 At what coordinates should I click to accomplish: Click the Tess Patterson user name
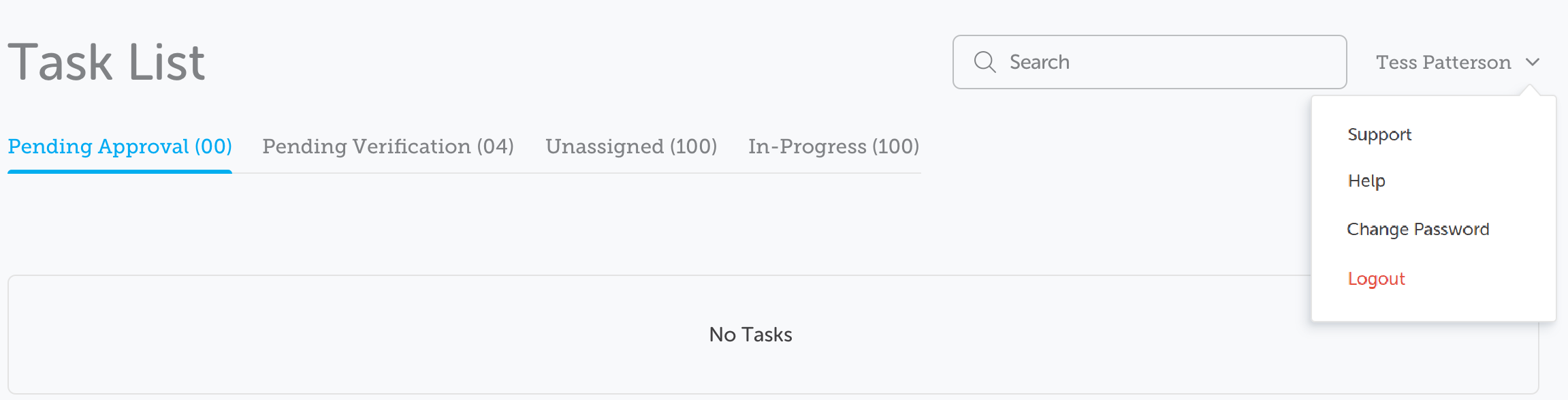pos(1443,63)
